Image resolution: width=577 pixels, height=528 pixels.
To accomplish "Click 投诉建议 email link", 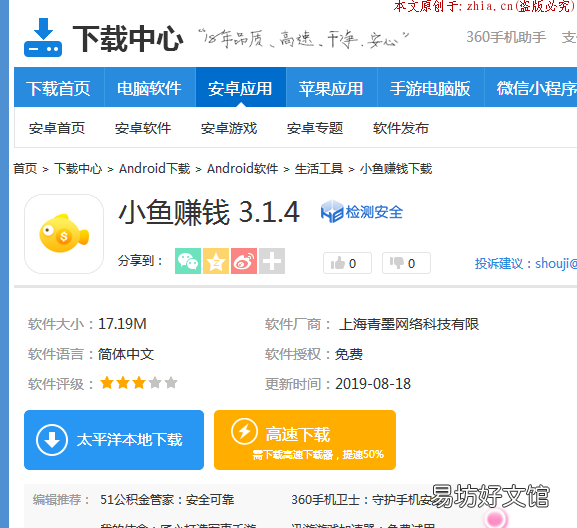I will [526, 263].
